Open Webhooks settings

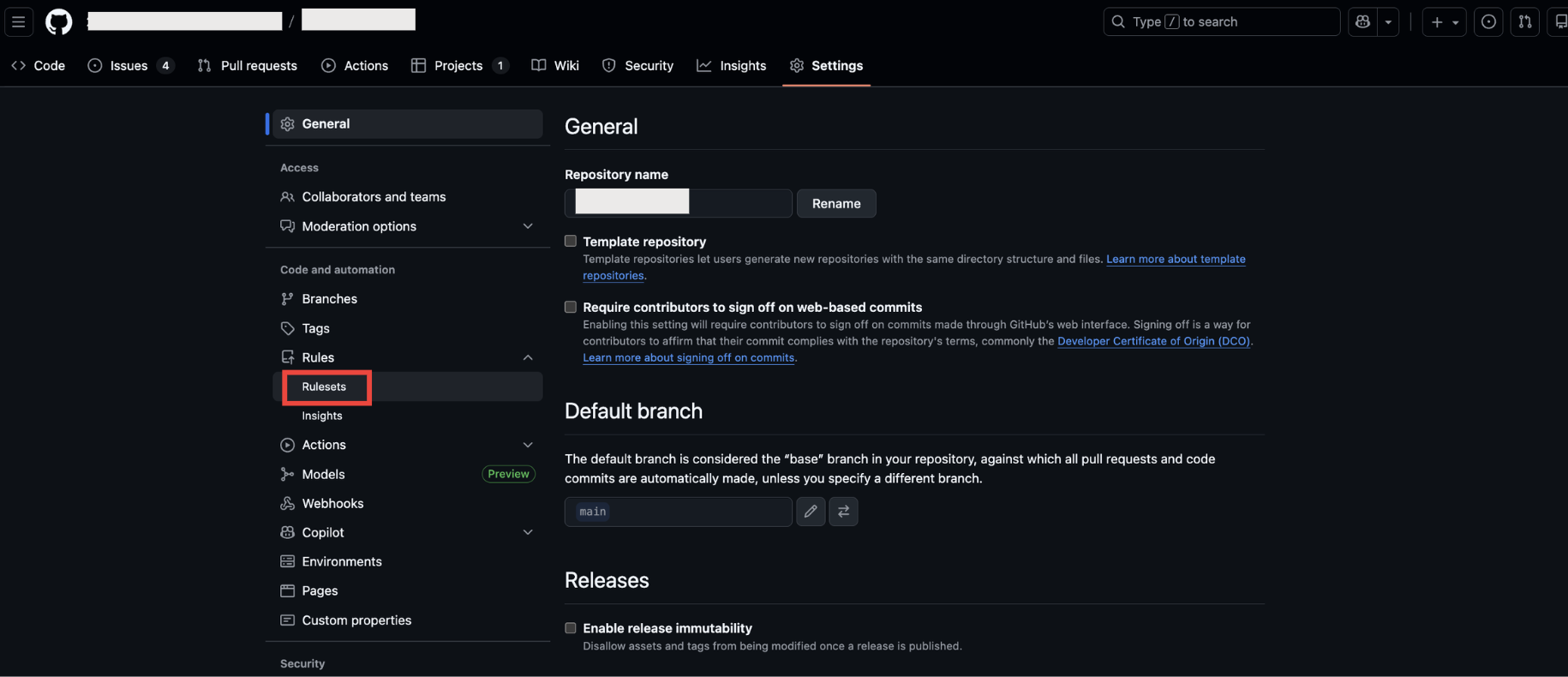(x=408, y=503)
